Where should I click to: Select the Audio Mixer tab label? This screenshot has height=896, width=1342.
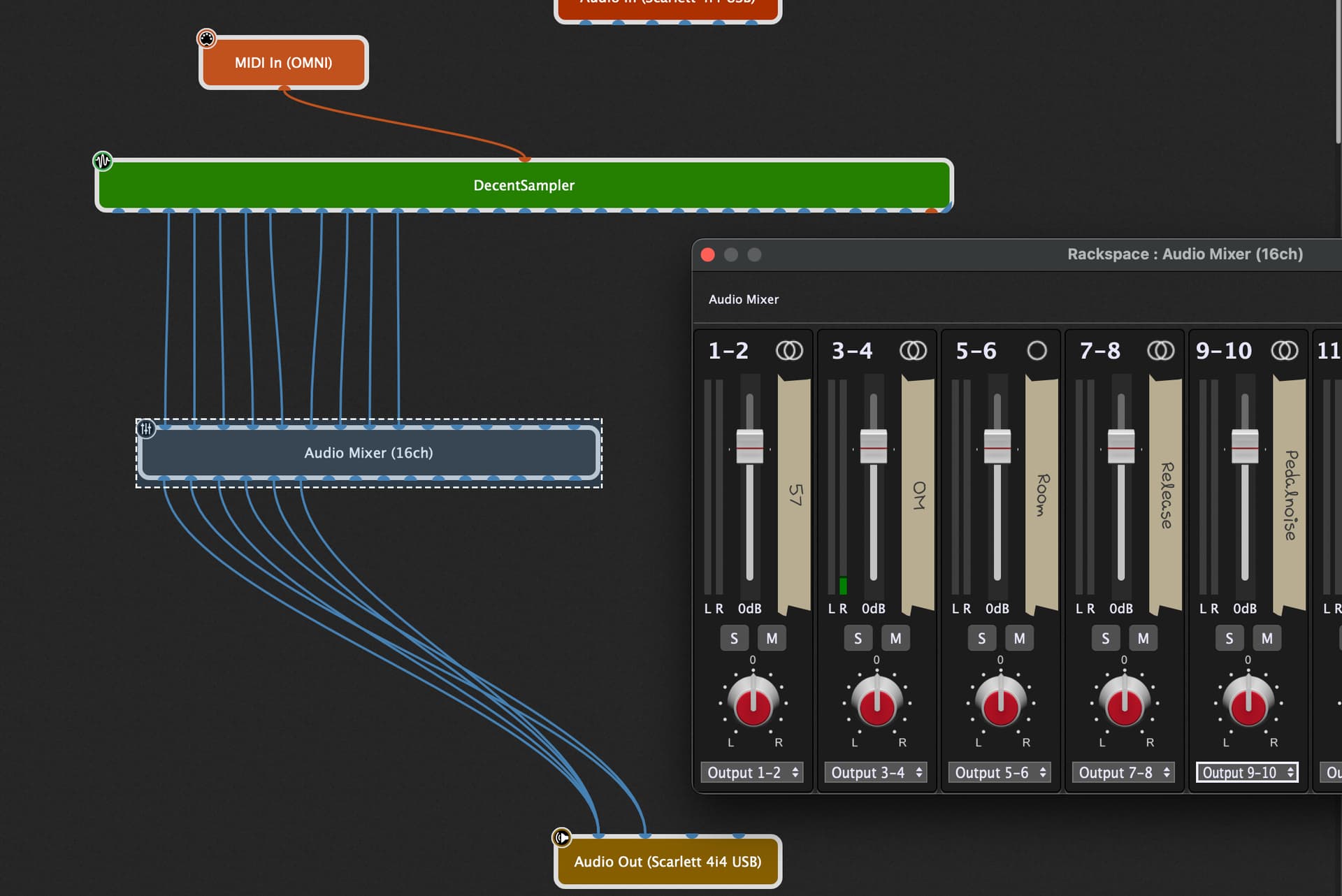[x=743, y=299]
